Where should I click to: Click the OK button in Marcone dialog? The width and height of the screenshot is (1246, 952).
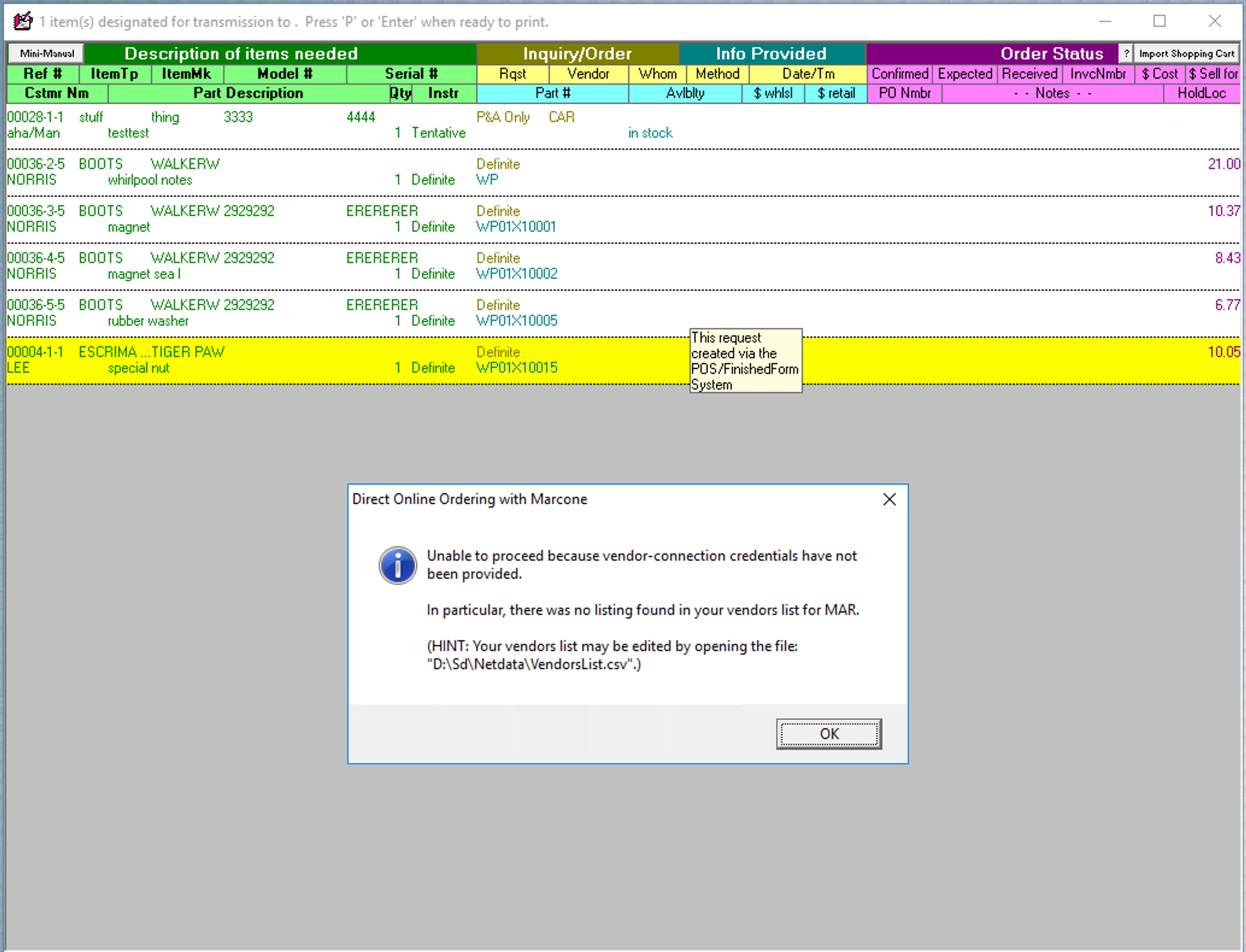(828, 733)
